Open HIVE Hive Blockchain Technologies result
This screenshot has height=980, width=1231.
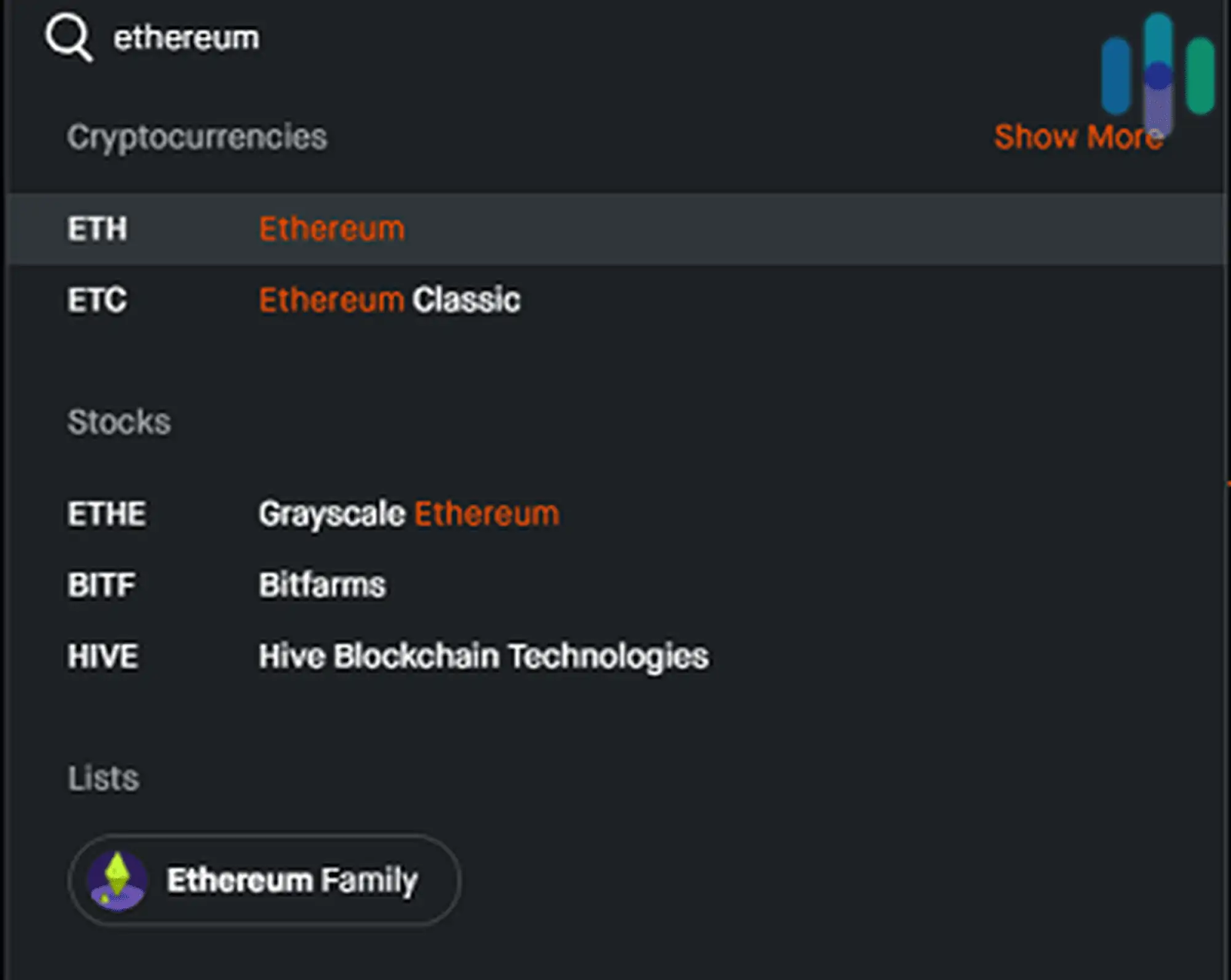click(x=615, y=656)
